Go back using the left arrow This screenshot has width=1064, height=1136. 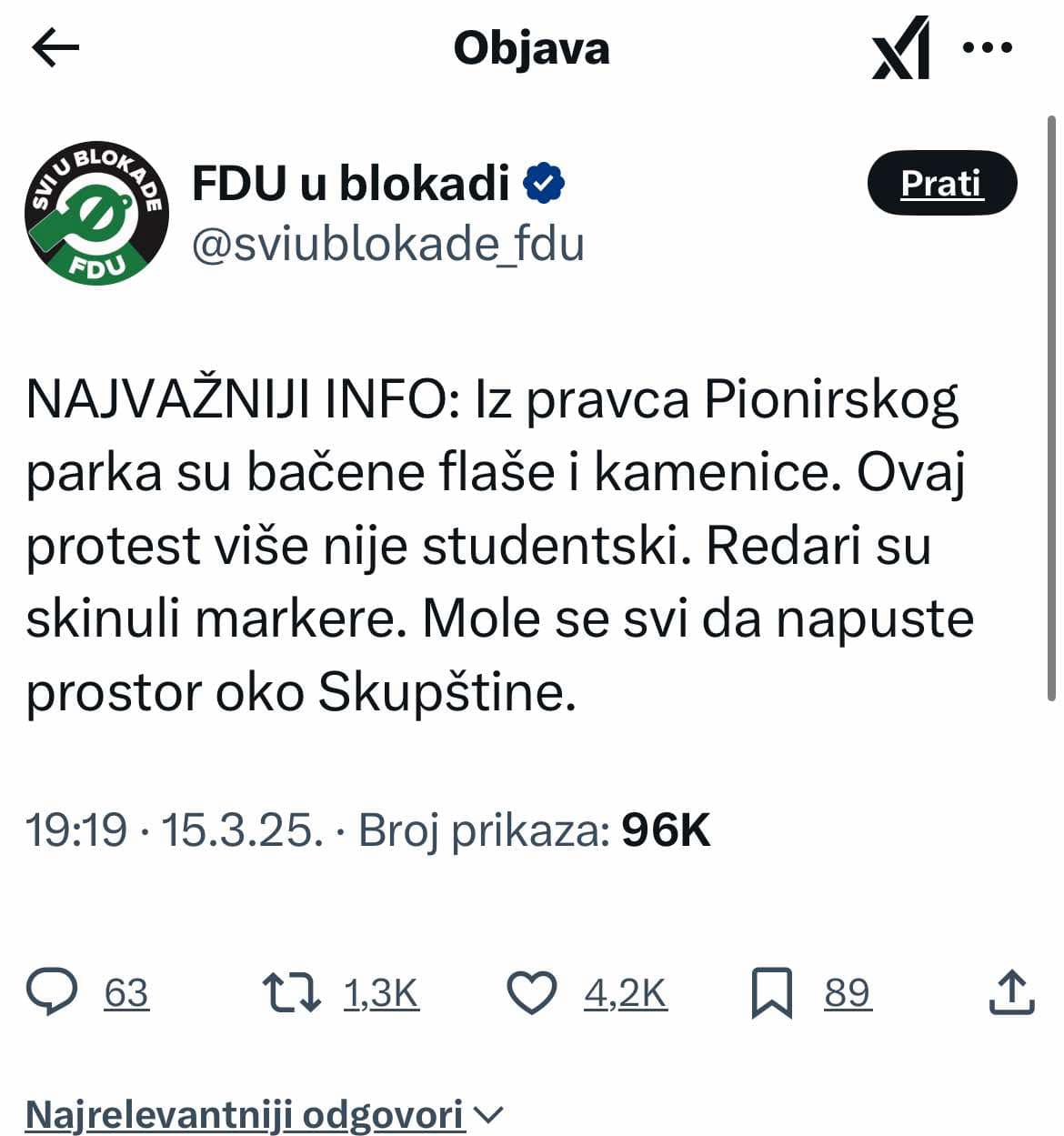[x=55, y=48]
